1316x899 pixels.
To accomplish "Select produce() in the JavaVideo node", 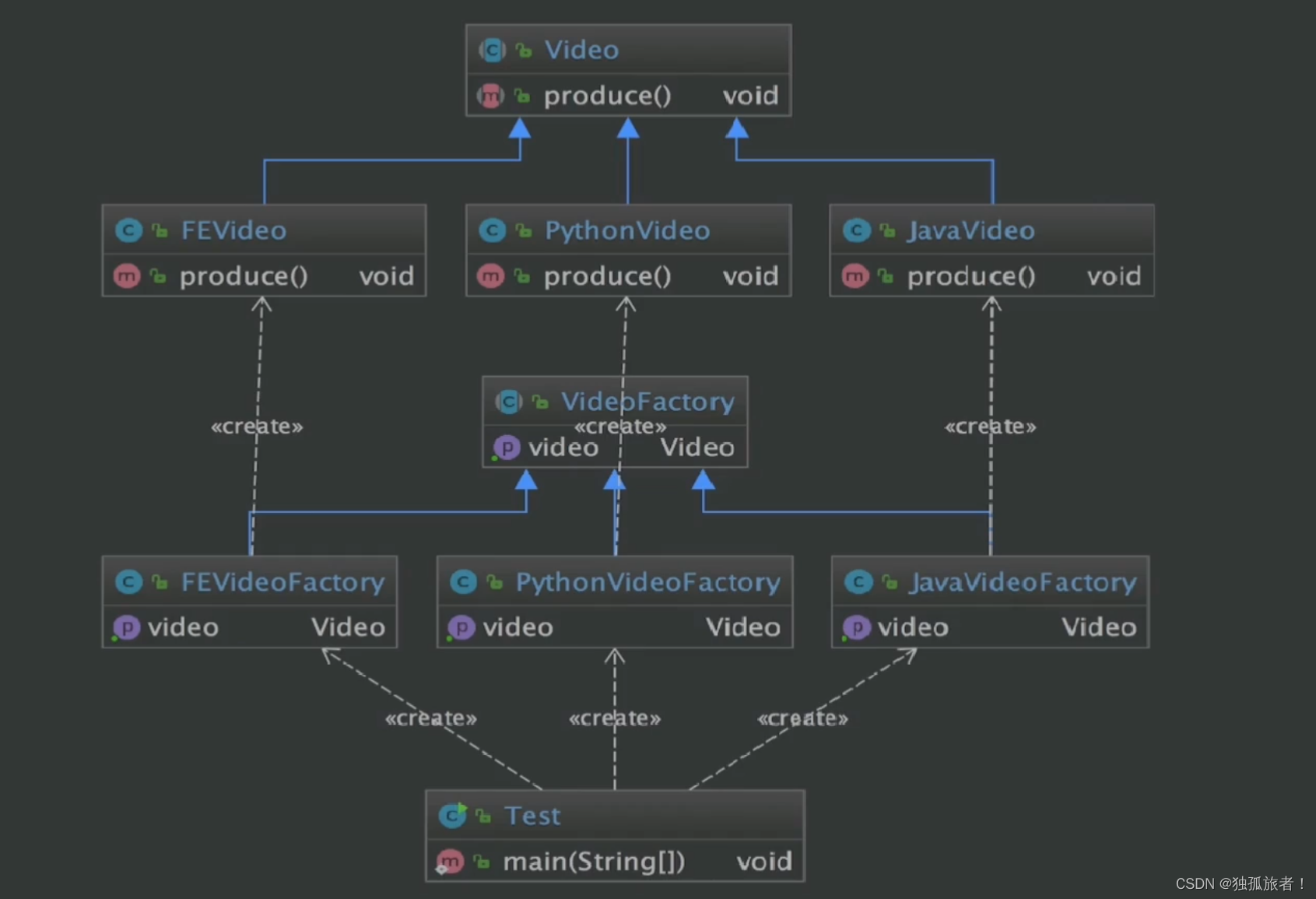I will [971, 276].
